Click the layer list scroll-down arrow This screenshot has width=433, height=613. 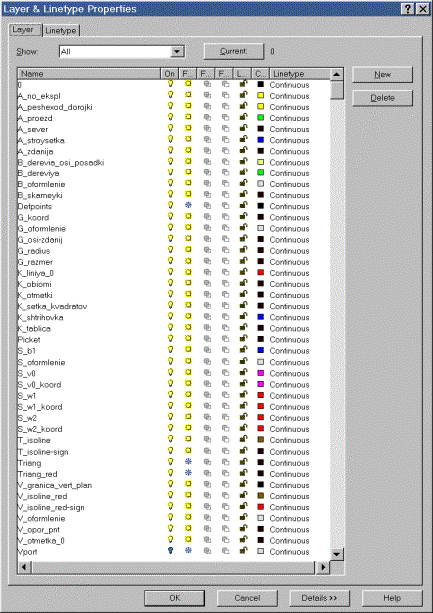[x=336, y=554]
